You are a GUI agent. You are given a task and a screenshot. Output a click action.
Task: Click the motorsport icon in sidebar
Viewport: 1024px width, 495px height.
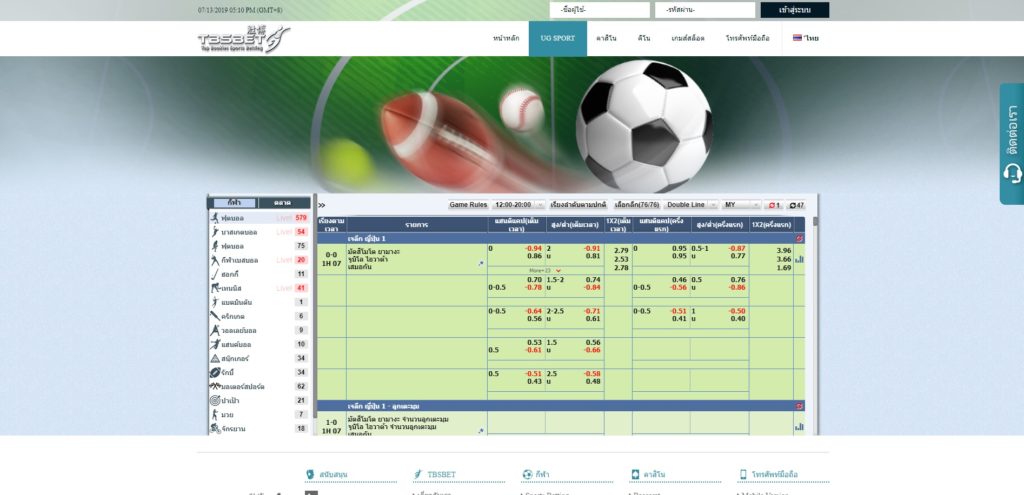click(x=215, y=386)
